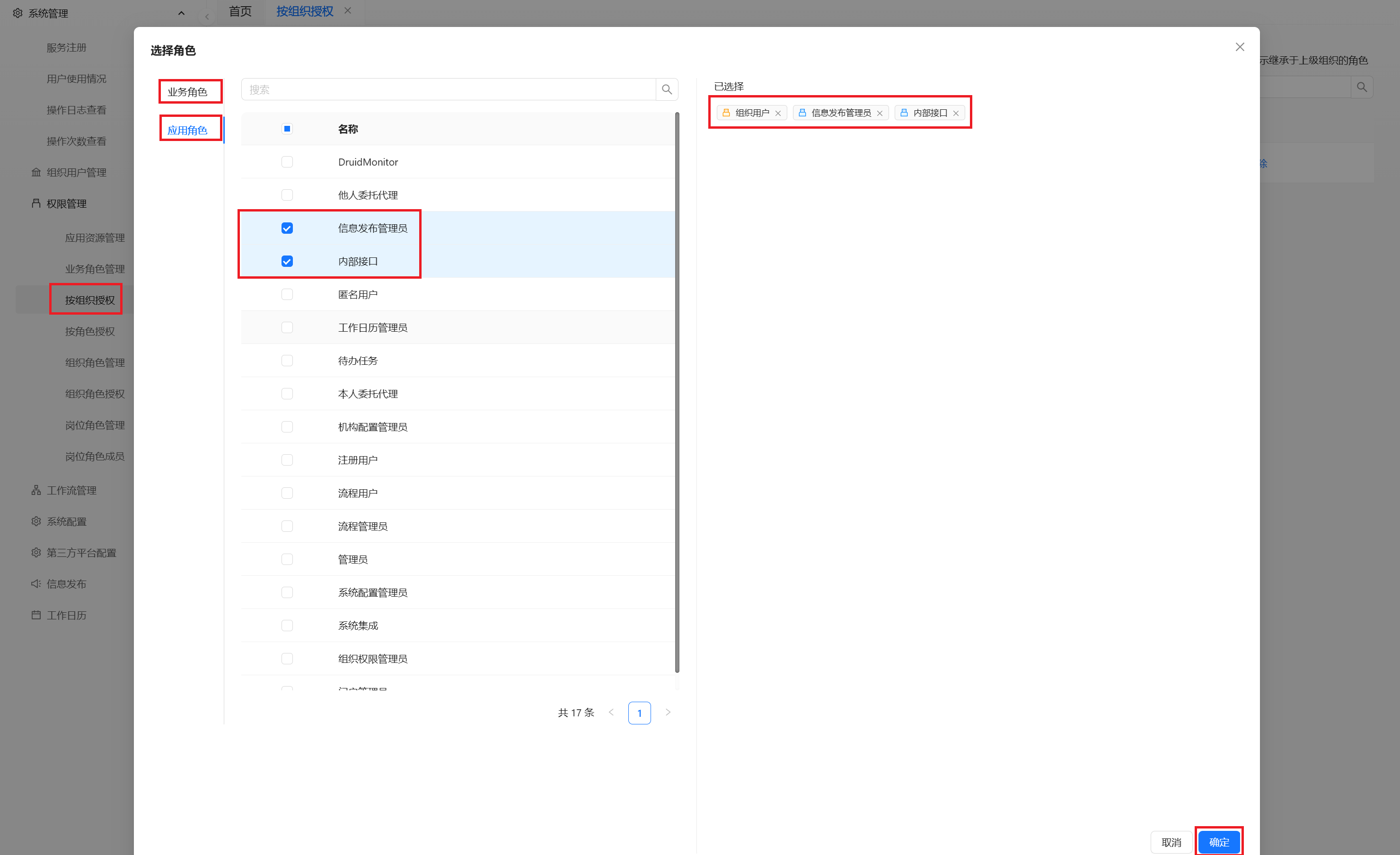Check the 工作日历管理员 checkbox
The height and width of the screenshot is (855, 1400).
coord(287,328)
